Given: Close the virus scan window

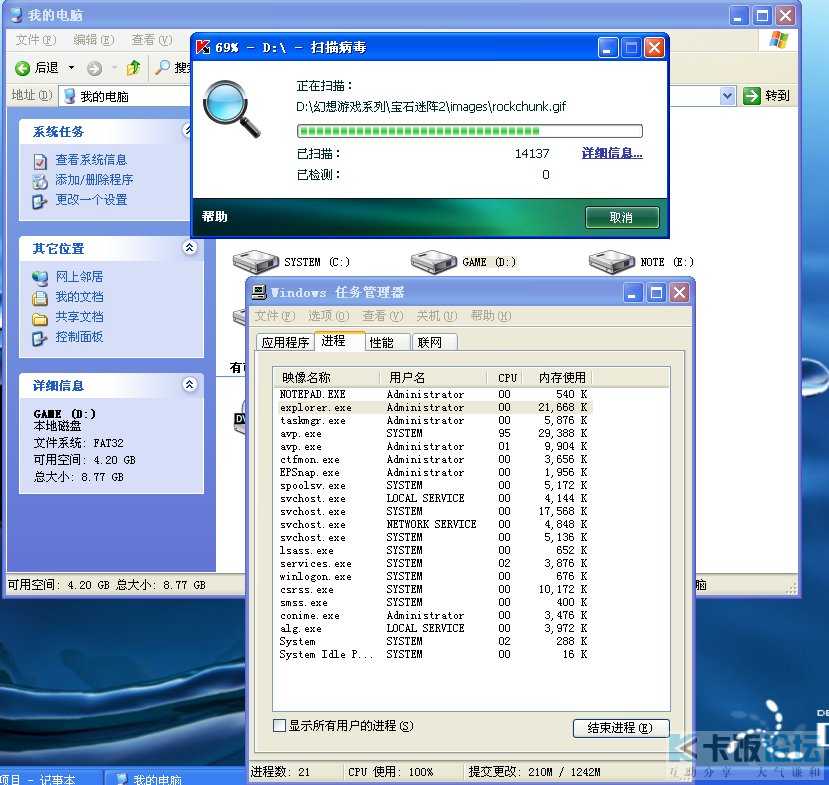Looking at the screenshot, I should (655, 48).
